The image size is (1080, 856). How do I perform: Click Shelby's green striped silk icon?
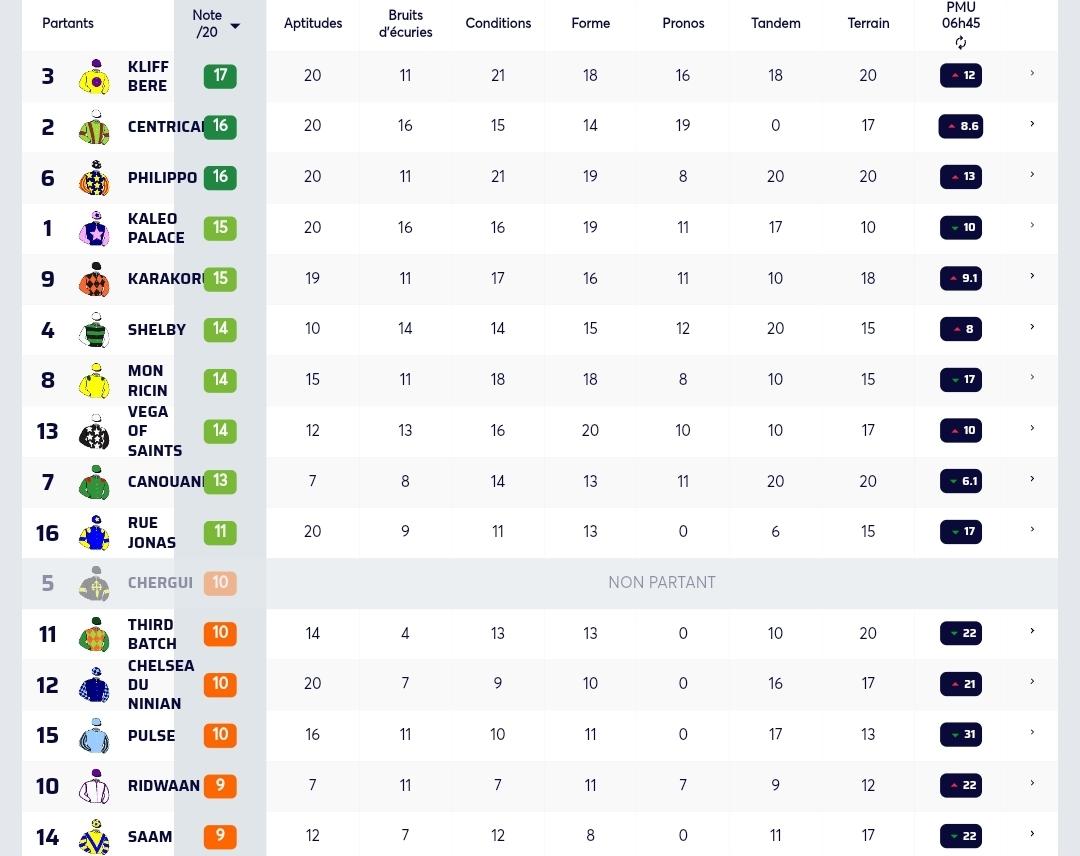coord(94,330)
